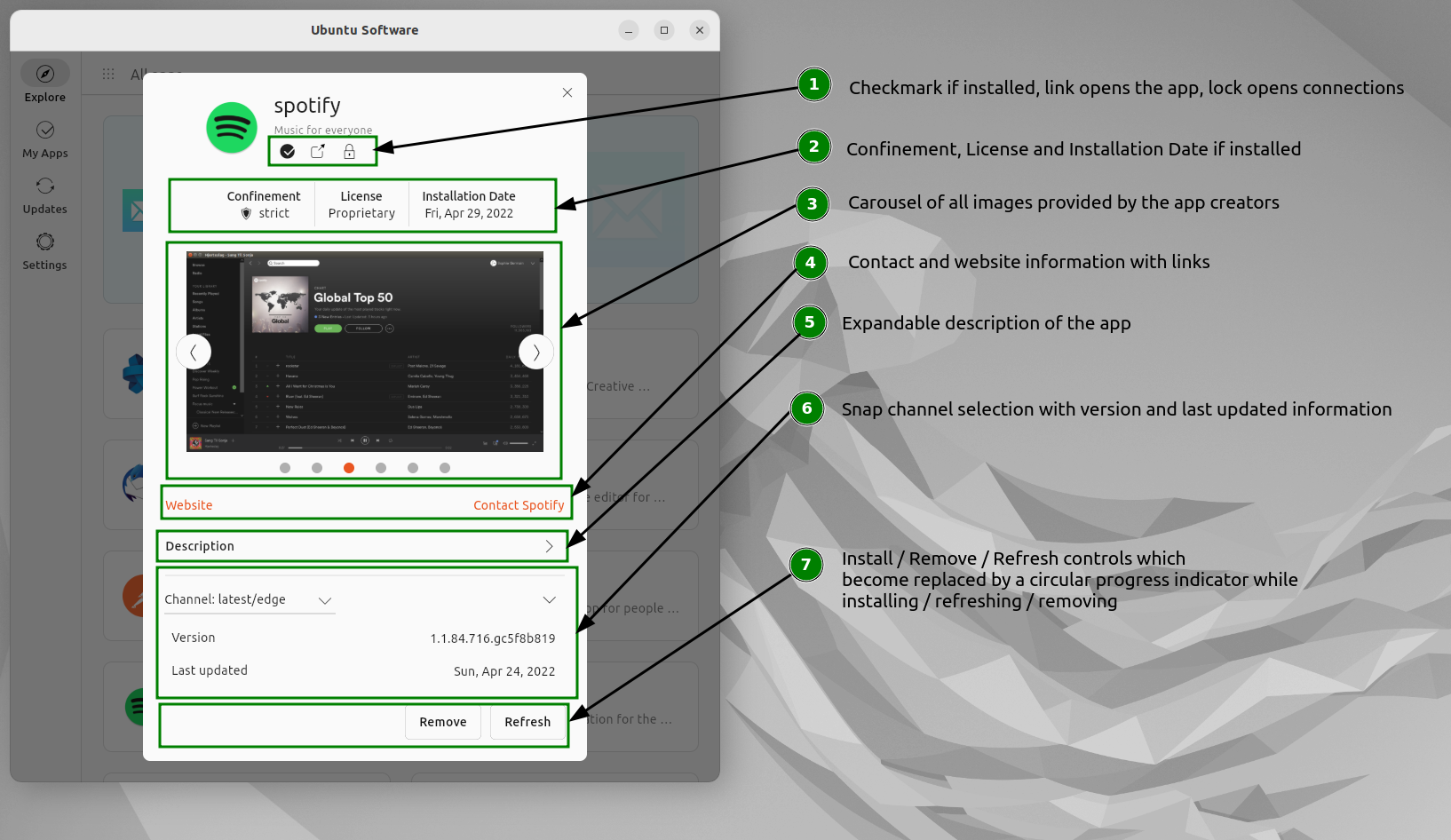Click the spotify app title
Viewport: 1451px width, 840px height.
[307, 106]
